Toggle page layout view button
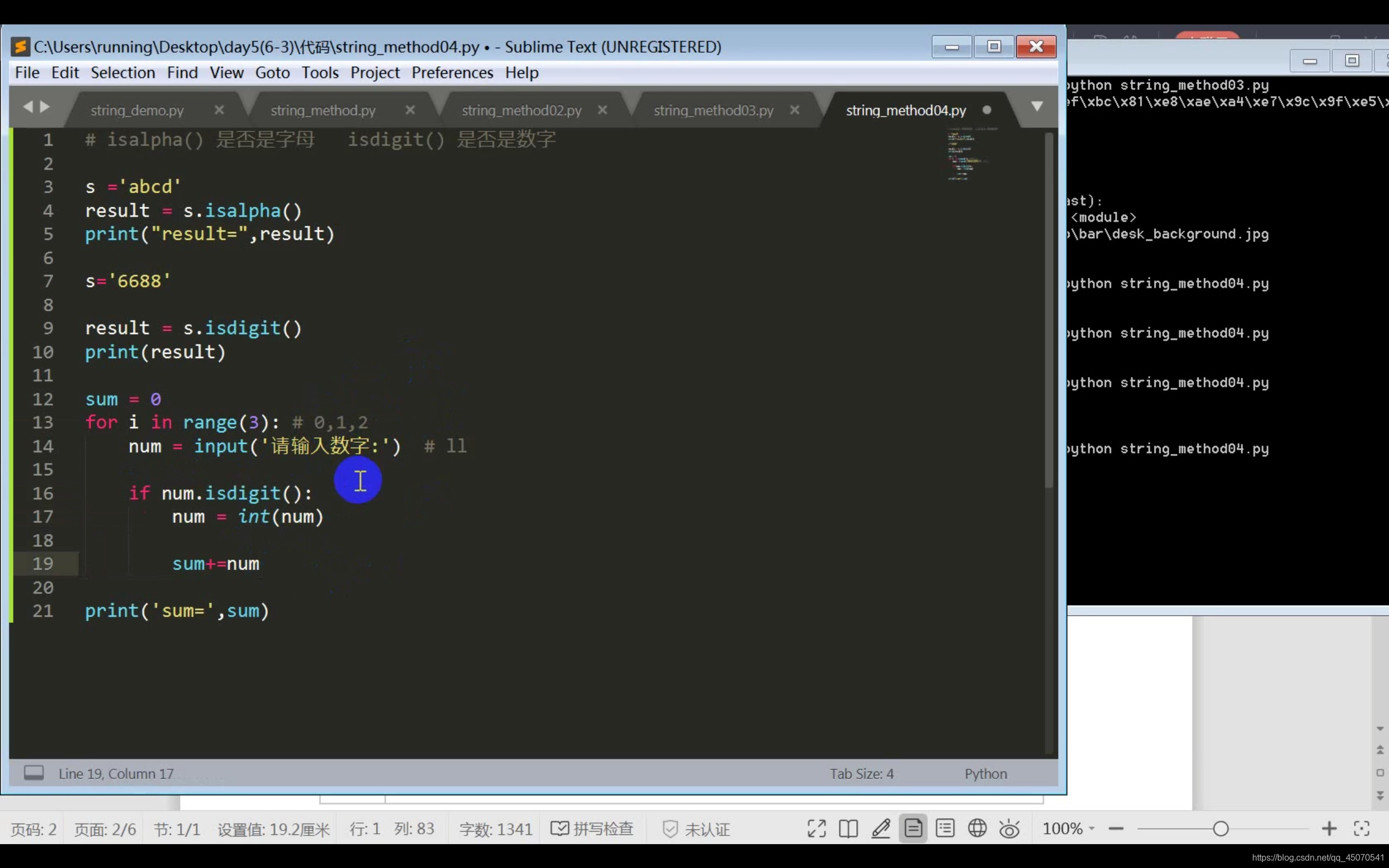This screenshot has height=868, width=1389. pyautogui.click(x=913, y=828)
